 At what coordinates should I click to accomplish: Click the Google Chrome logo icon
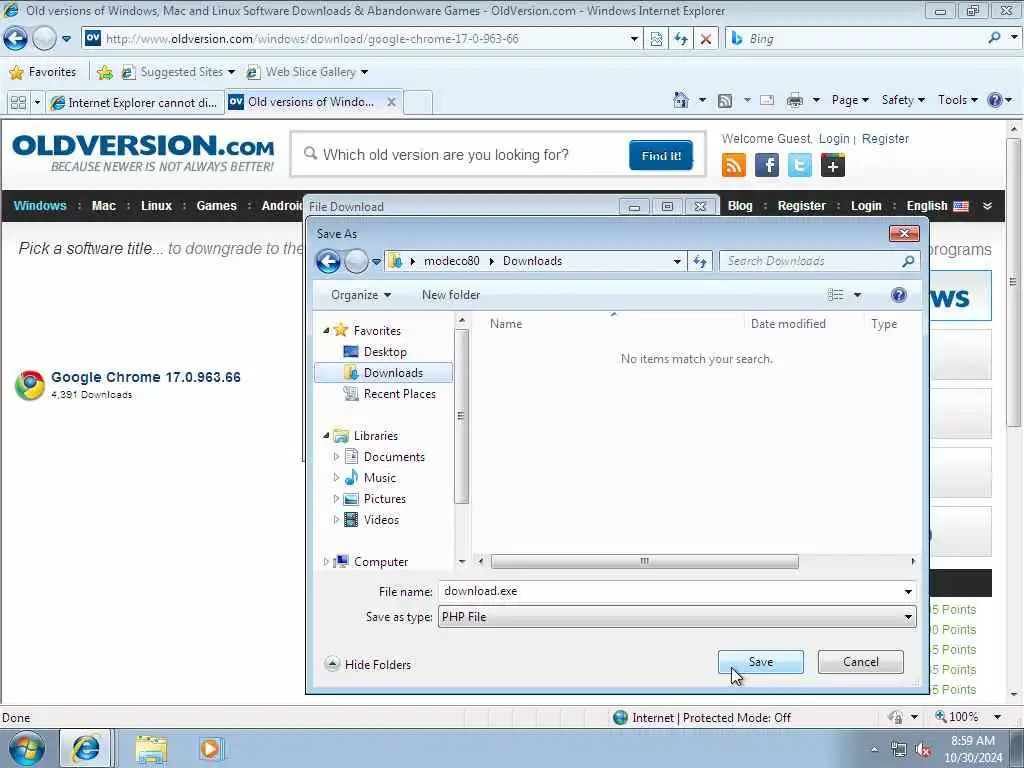point(30,385)
